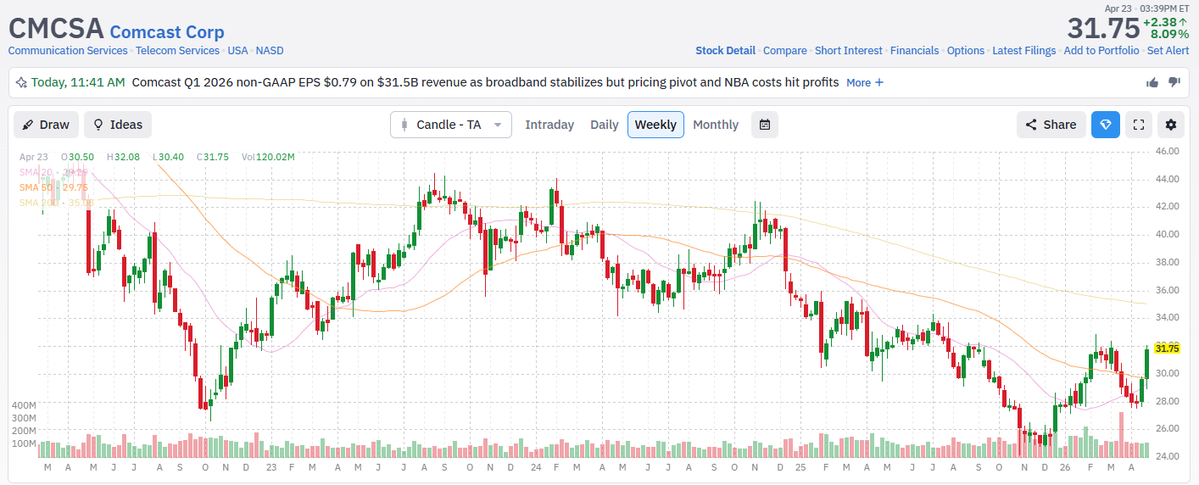The height and width of the screenshot is (485, 1199).
Task: Share the chart
Action: tap(1051, 125)
